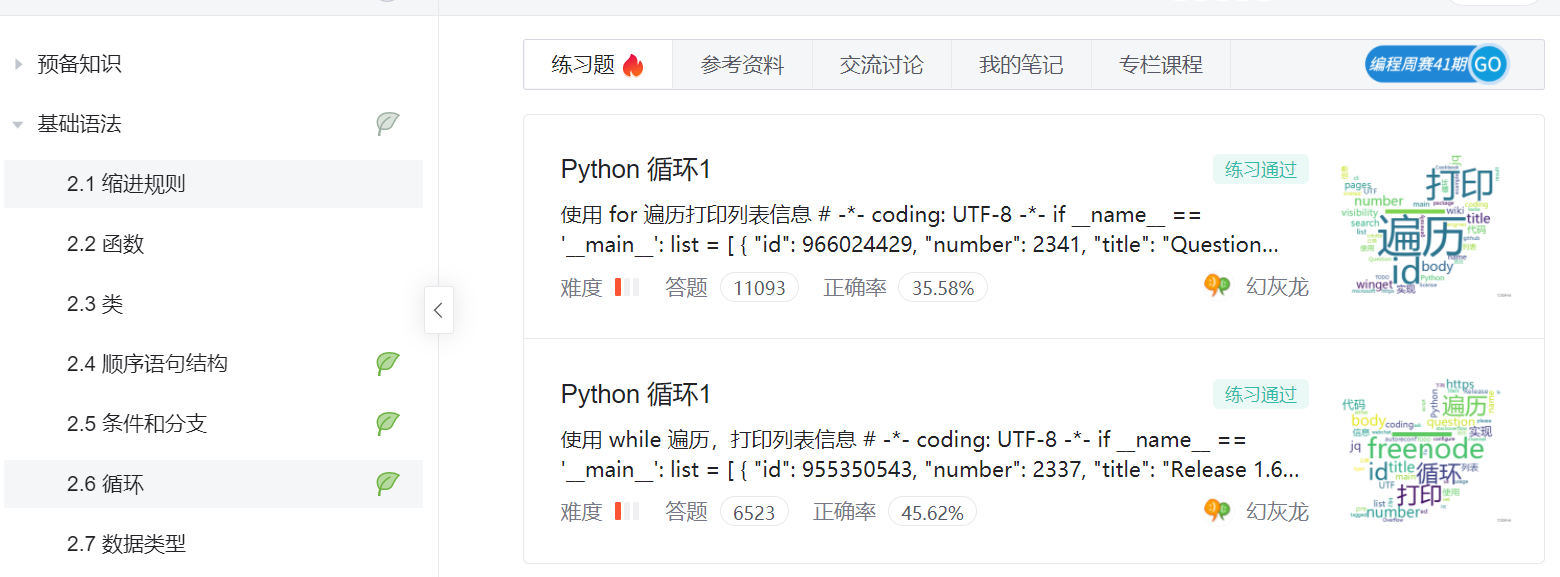Collapse the 基础语法 section arrow
The height and width of the screenshot is (577, 1560).
coord(18,124)
